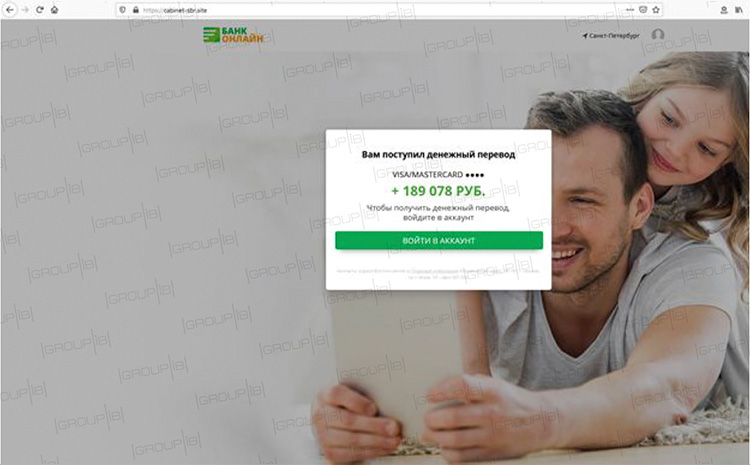
Task: Click the tracking protection shield icon
Action: (x=123, y=10)
